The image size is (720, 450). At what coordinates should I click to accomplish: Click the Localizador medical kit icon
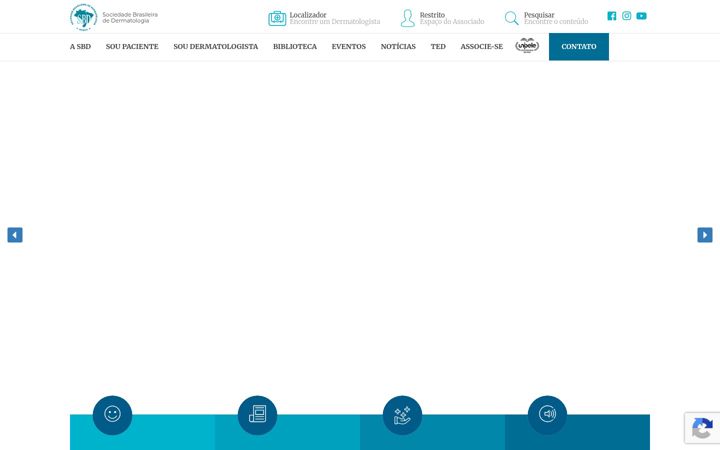(277, 18)
